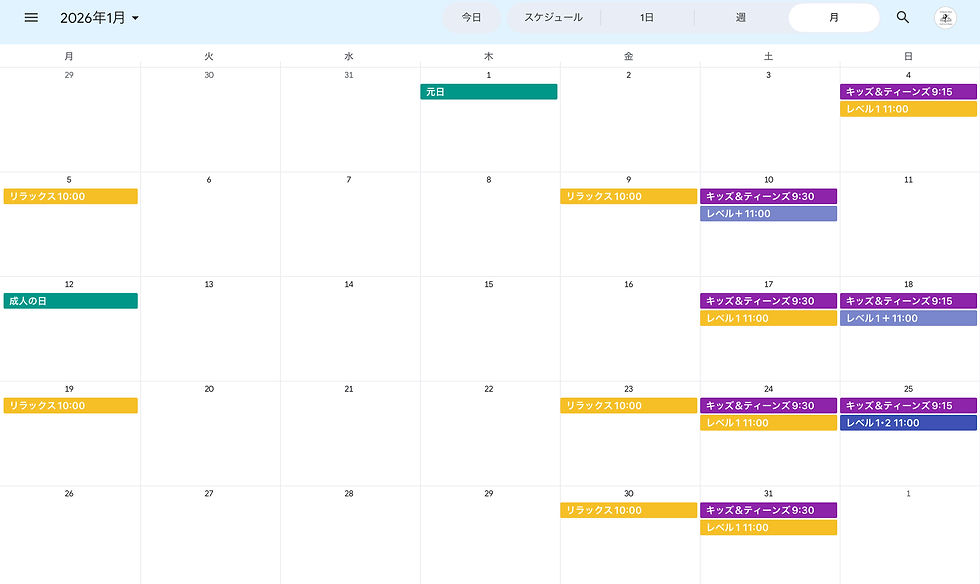Select date number 26

tap(69, 493)
